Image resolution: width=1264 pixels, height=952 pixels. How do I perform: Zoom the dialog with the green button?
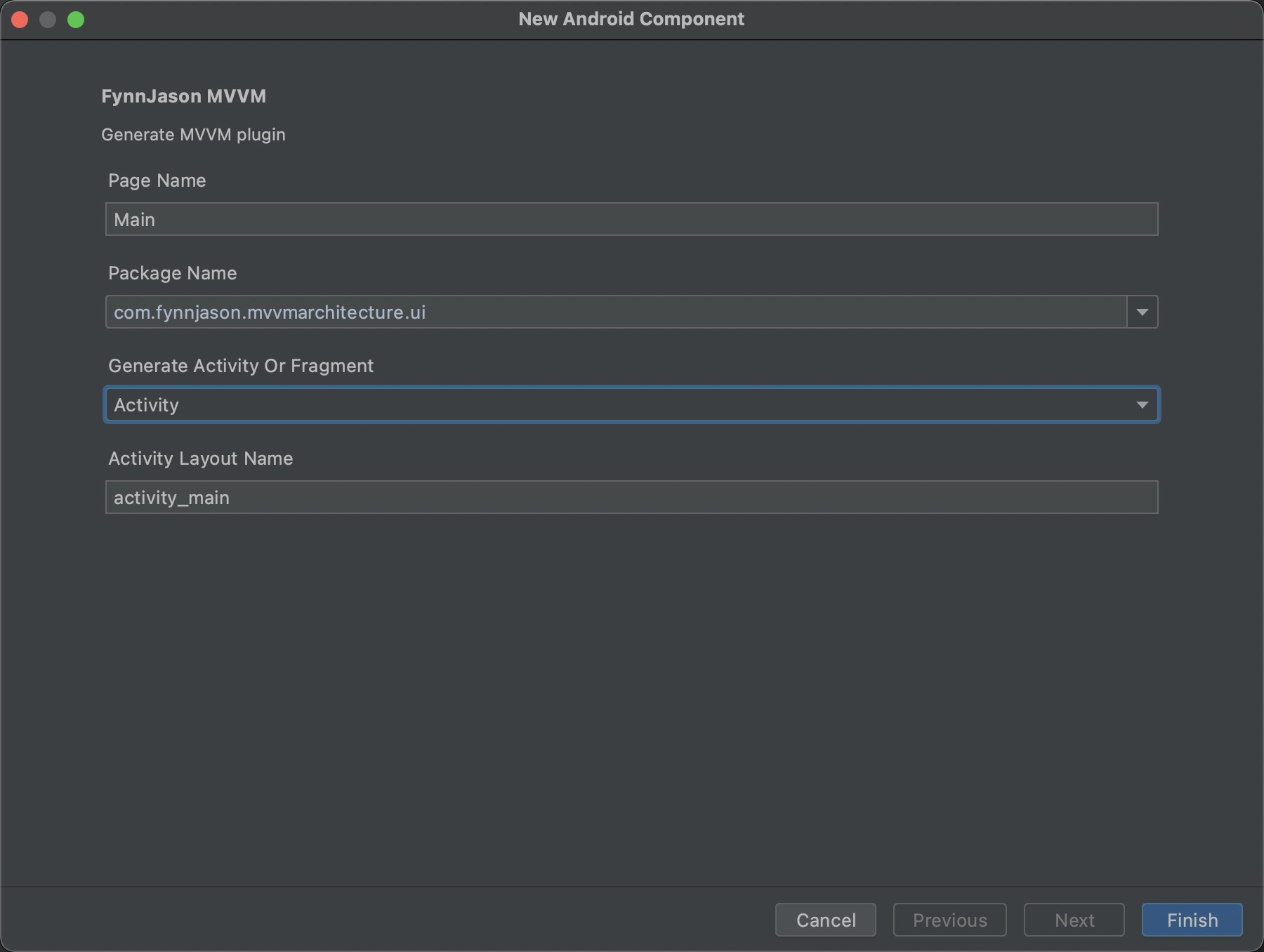click(x=77, y=19)
